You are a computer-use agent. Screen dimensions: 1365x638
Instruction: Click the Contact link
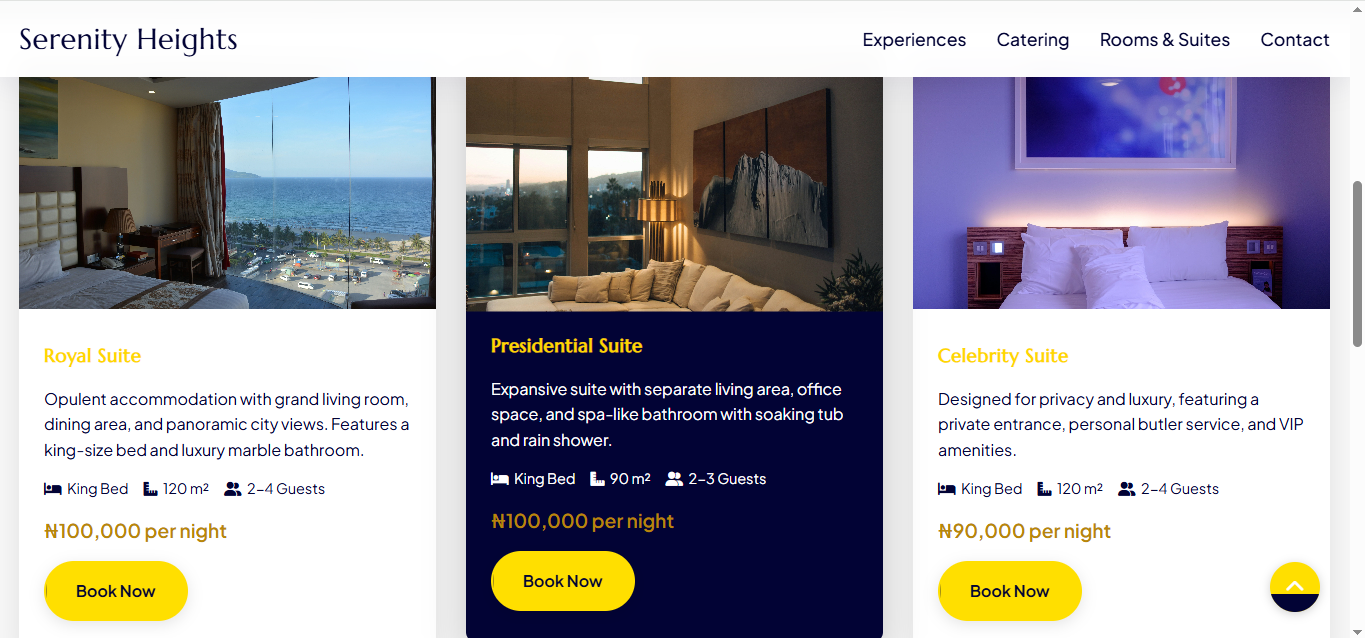click(x=1294, y=39)
